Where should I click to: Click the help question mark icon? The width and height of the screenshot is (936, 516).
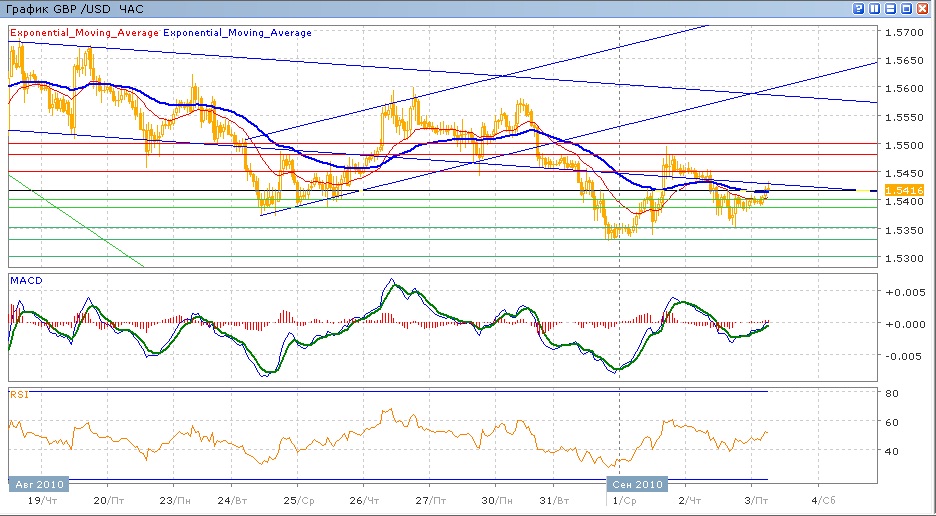[859, 8]
